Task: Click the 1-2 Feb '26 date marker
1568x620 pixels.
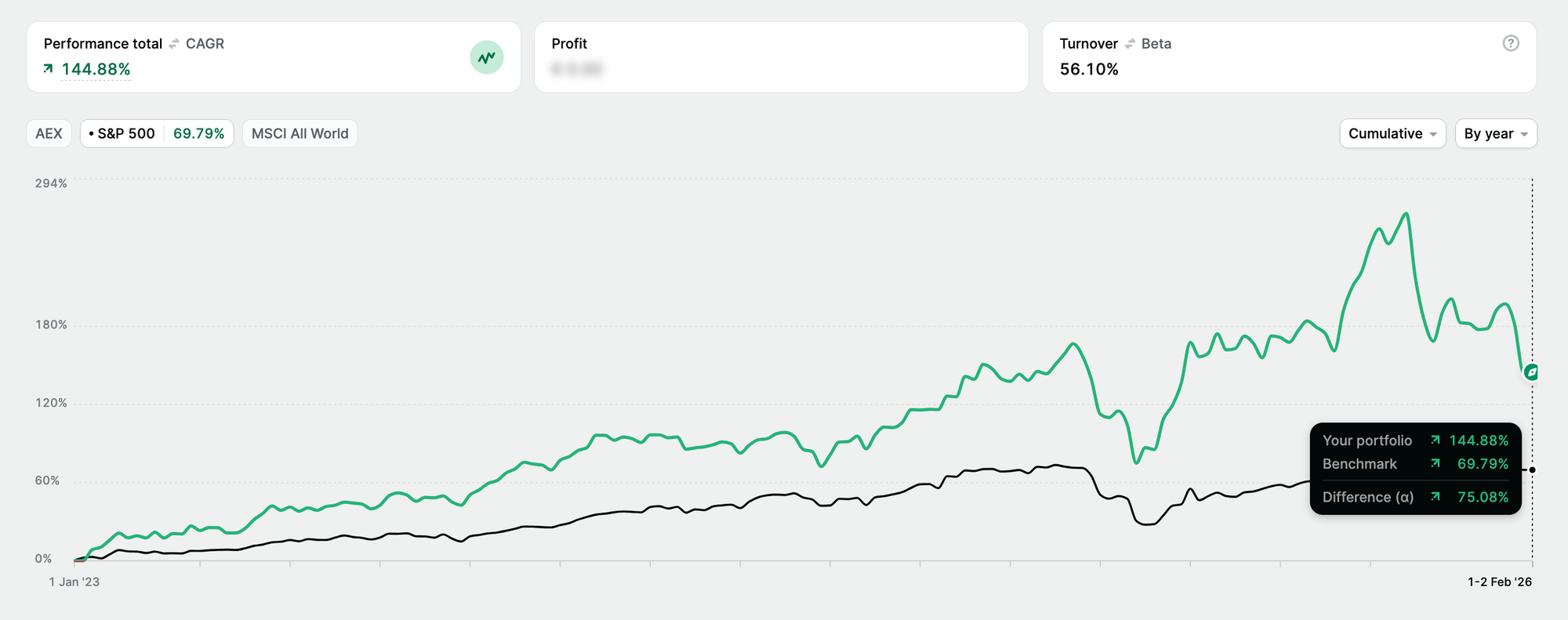Action: pyautogui.click(x=1499, y=582)
